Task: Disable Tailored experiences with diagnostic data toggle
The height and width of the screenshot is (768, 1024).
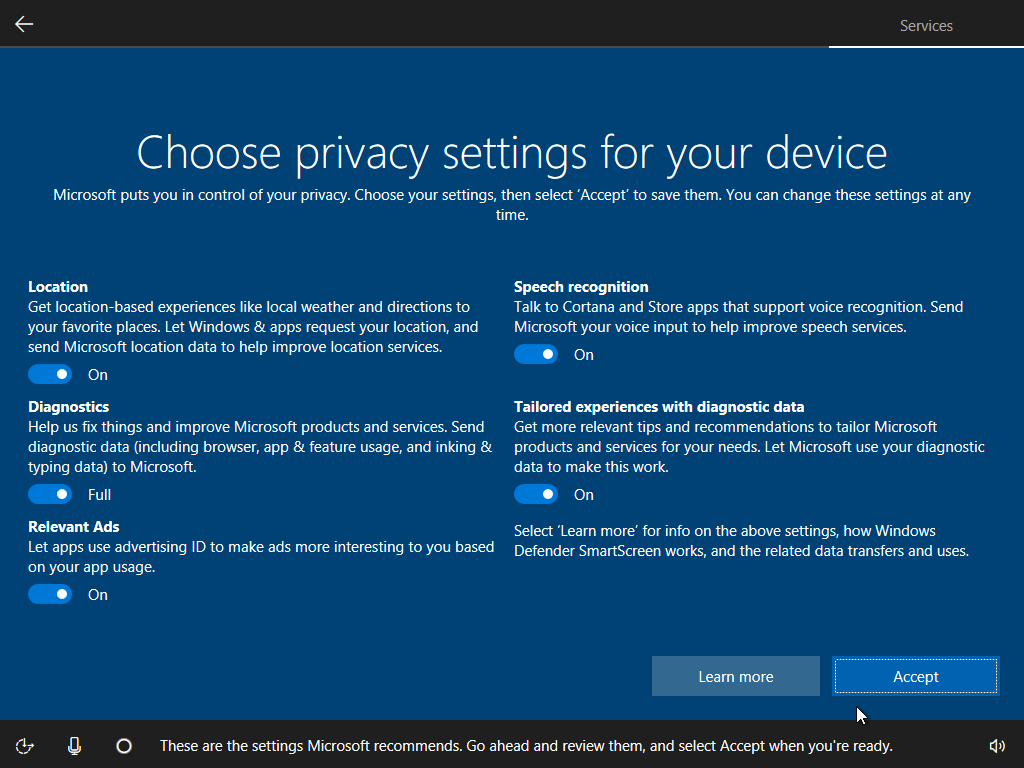Action: 536,494
